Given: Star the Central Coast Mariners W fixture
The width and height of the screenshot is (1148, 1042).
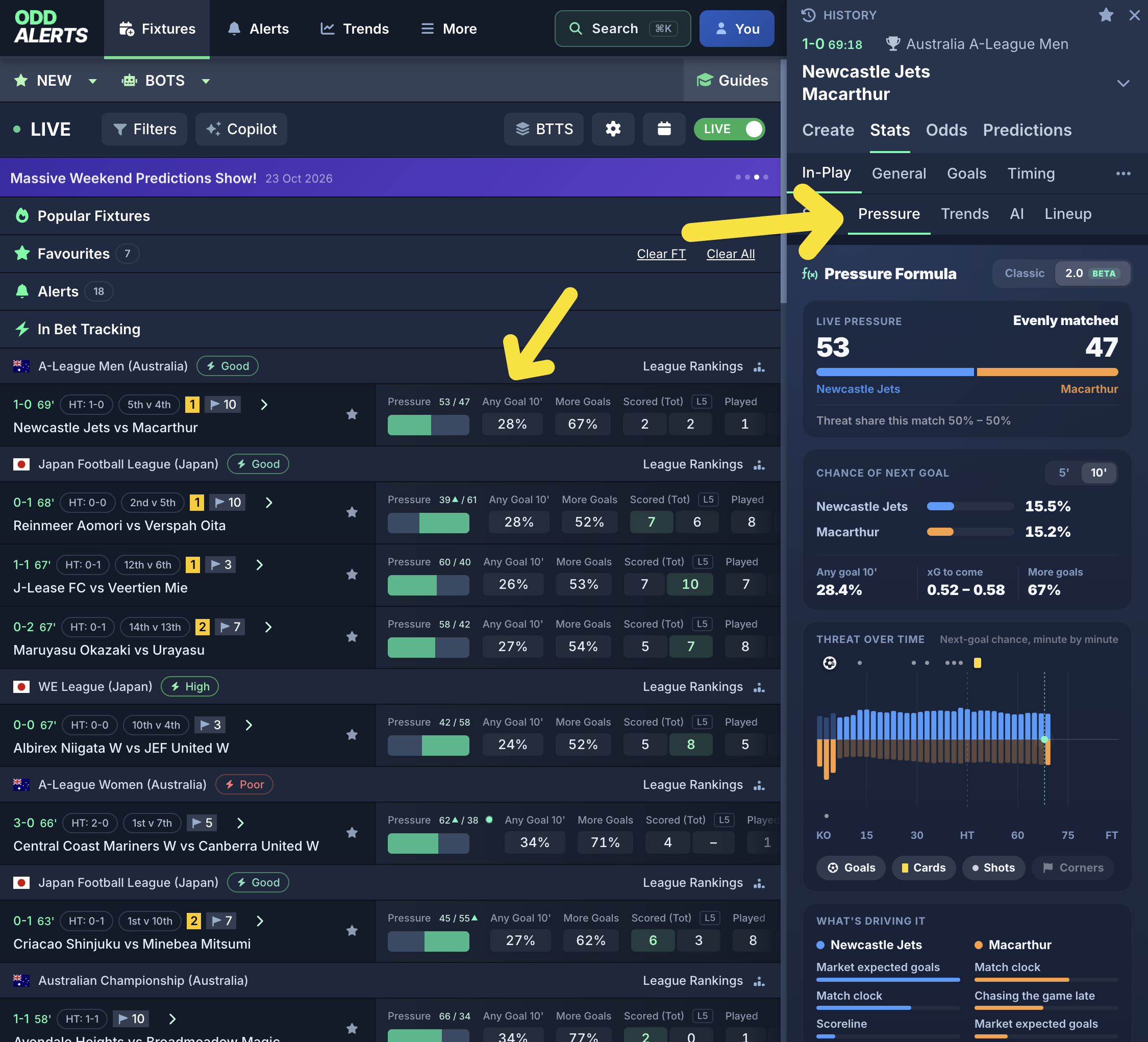Looking at the screenshot, I should pyautogui.click(x=352, y=833).
